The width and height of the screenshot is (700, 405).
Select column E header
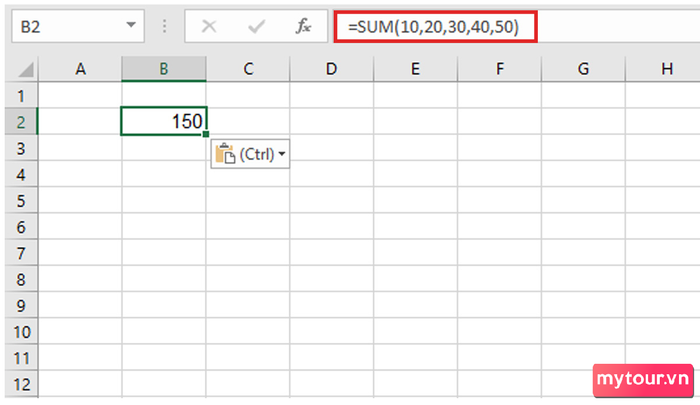(x=415, y=69)
